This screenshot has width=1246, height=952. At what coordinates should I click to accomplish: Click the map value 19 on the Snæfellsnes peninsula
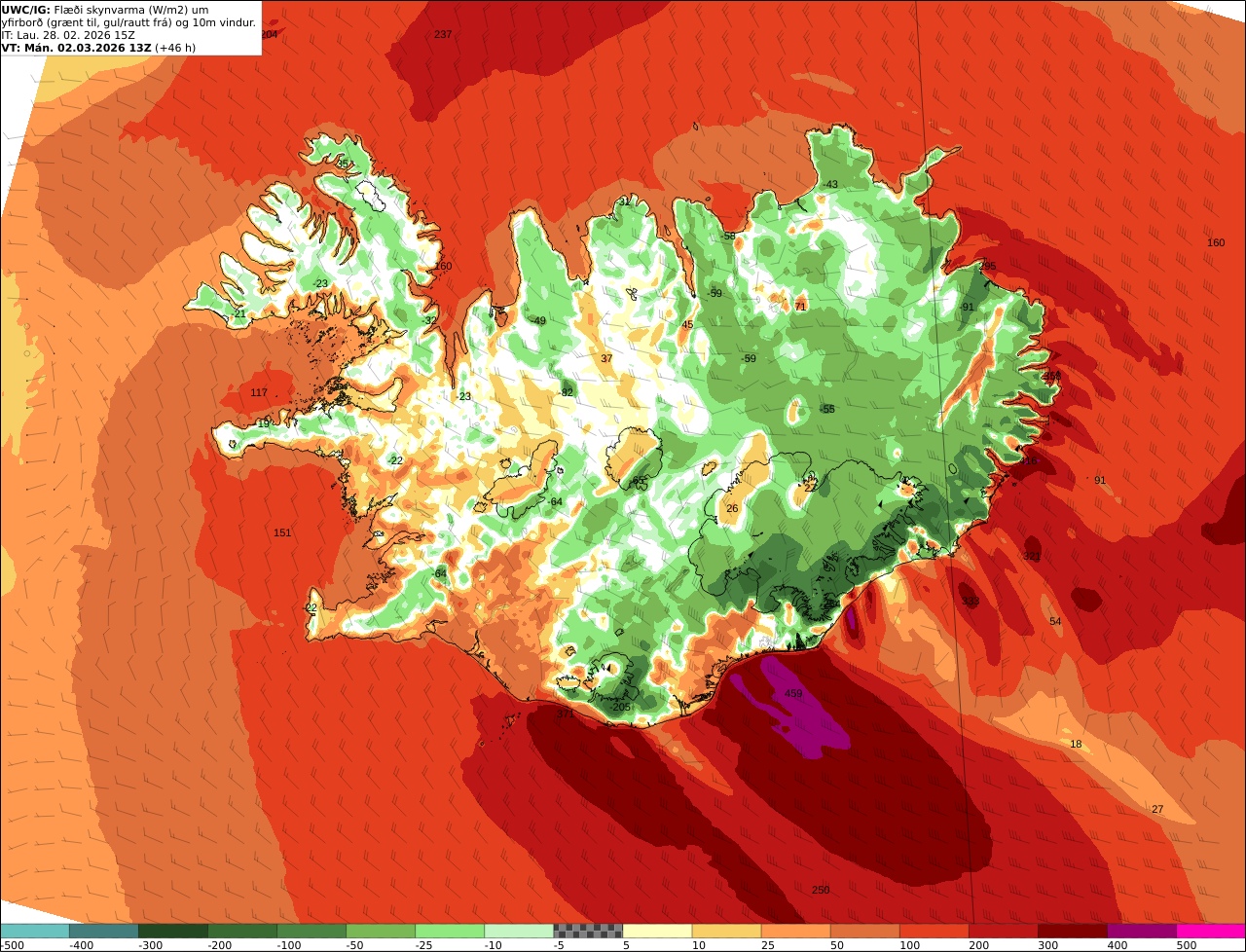[x=263, y=424]
